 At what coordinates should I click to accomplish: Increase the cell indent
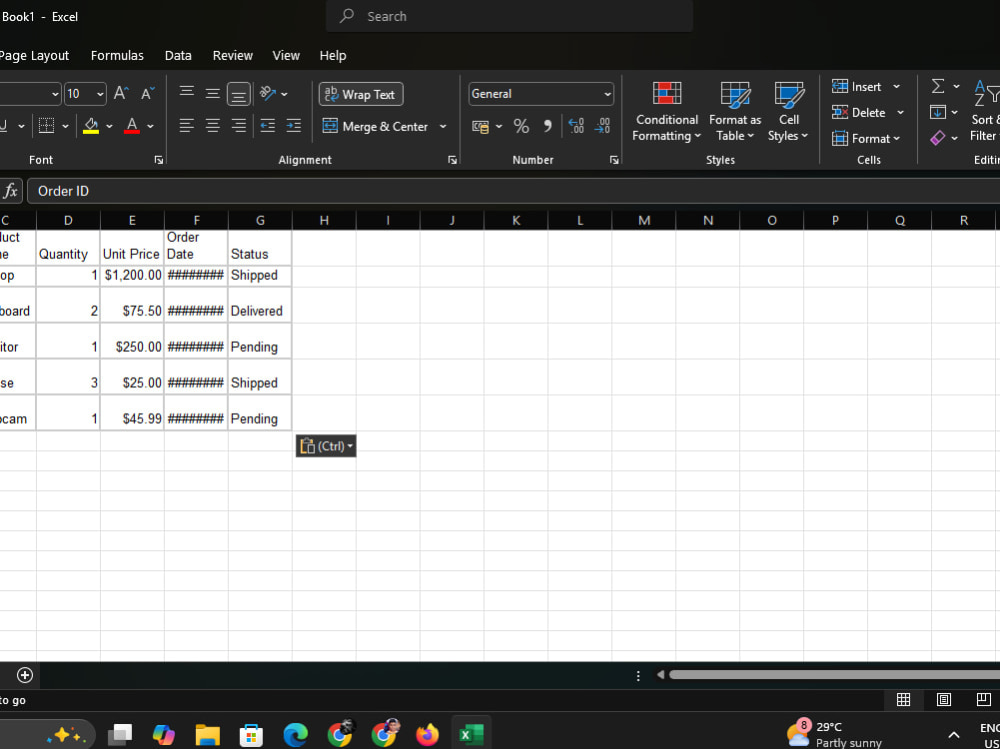point(293,126)
